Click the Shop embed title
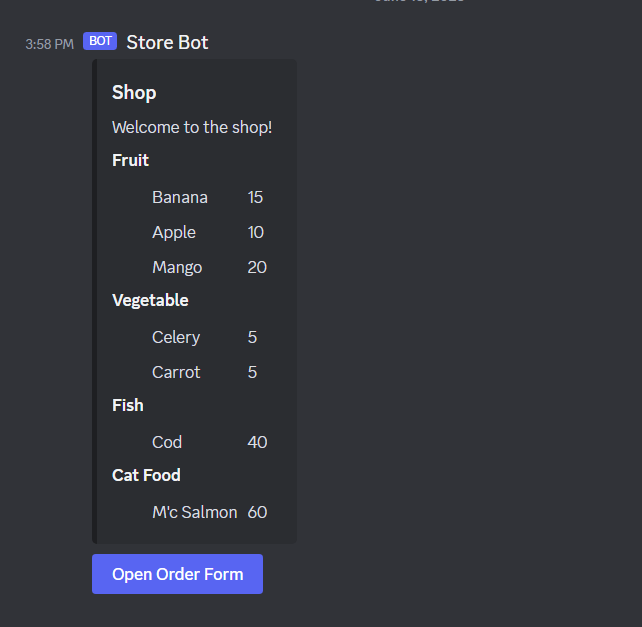 [x=134, y=93]
